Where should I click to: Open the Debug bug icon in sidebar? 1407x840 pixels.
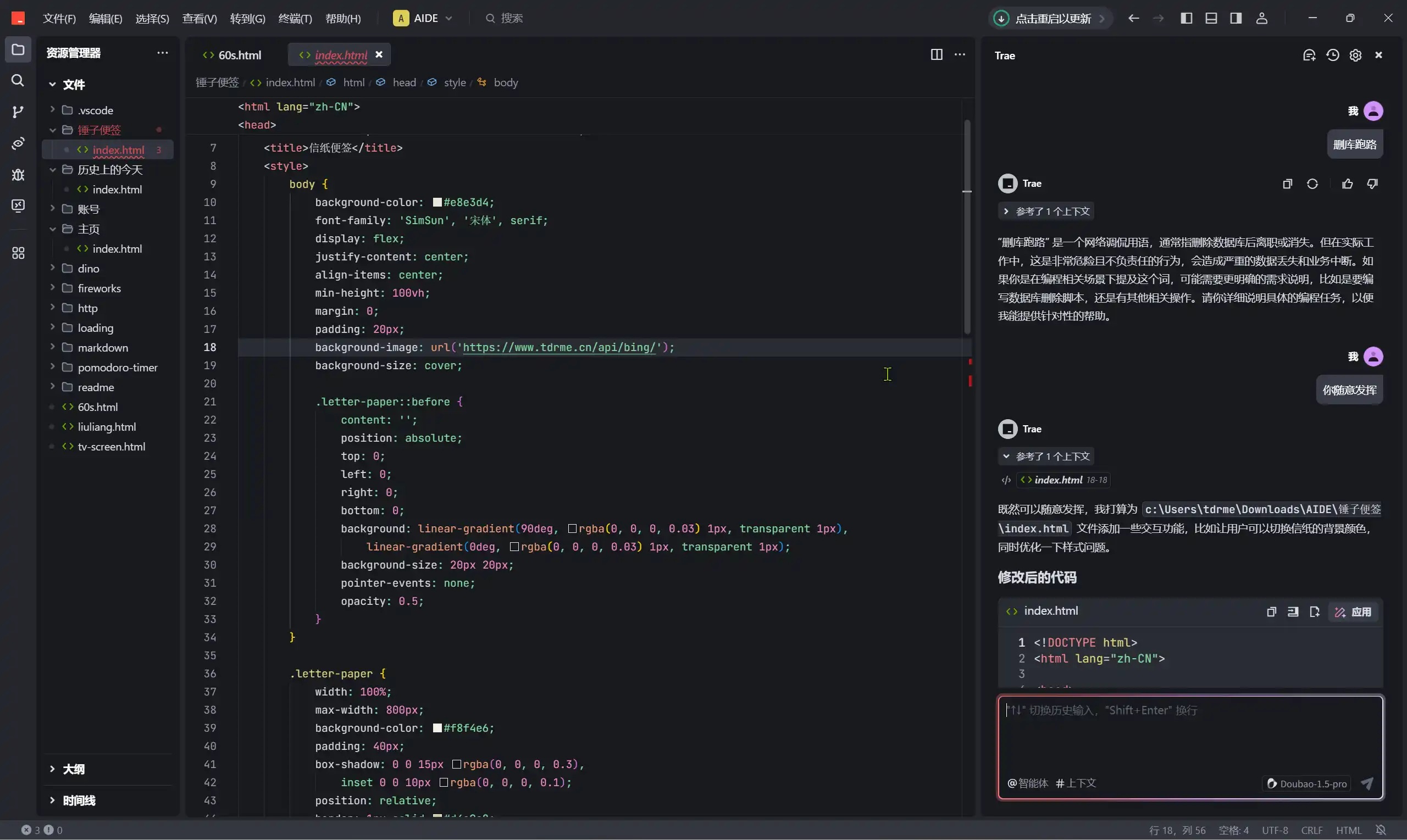(18, 174)
